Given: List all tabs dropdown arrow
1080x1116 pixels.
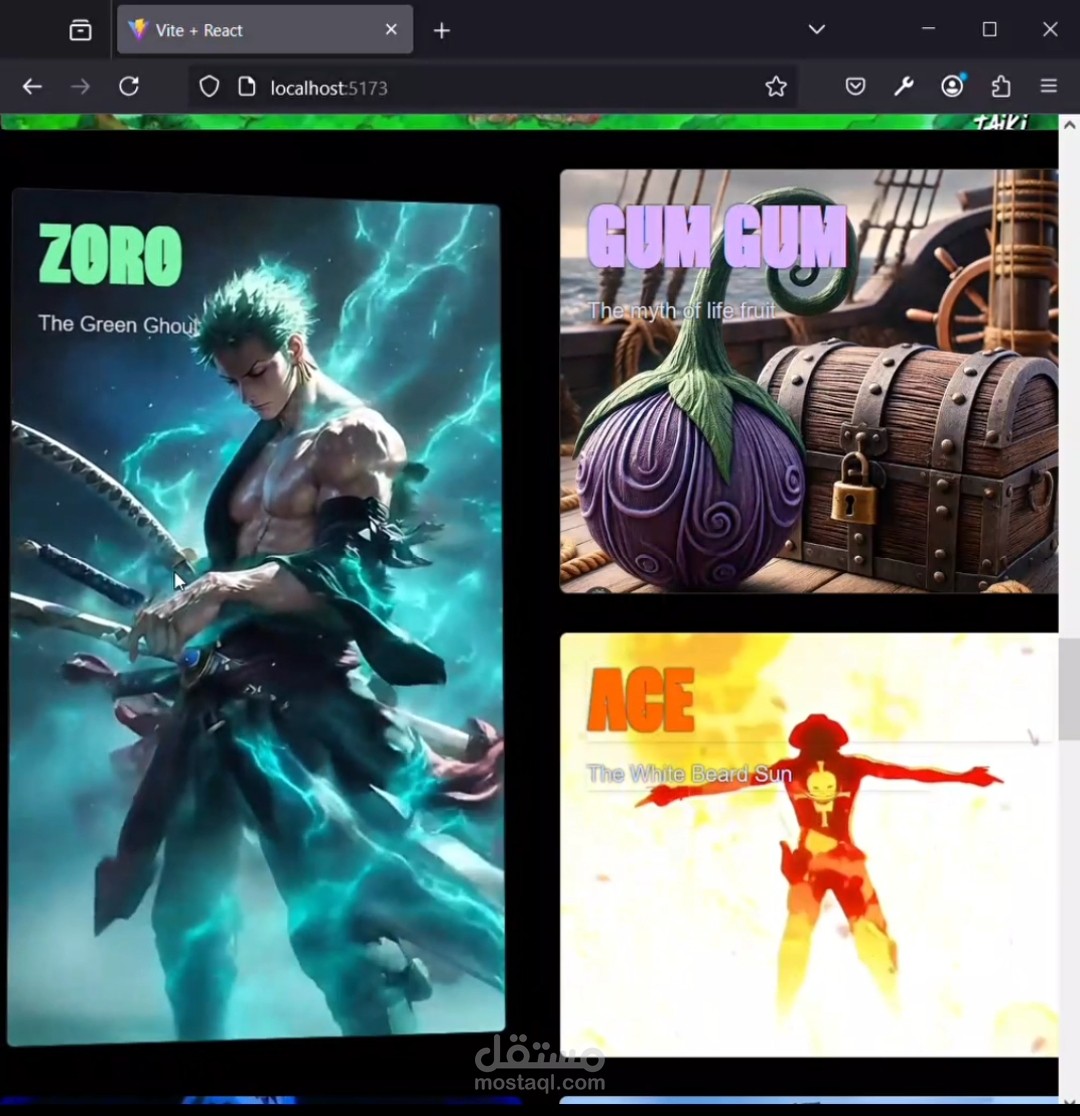Looking at the screenshot, I should click(x=817, y=29).
